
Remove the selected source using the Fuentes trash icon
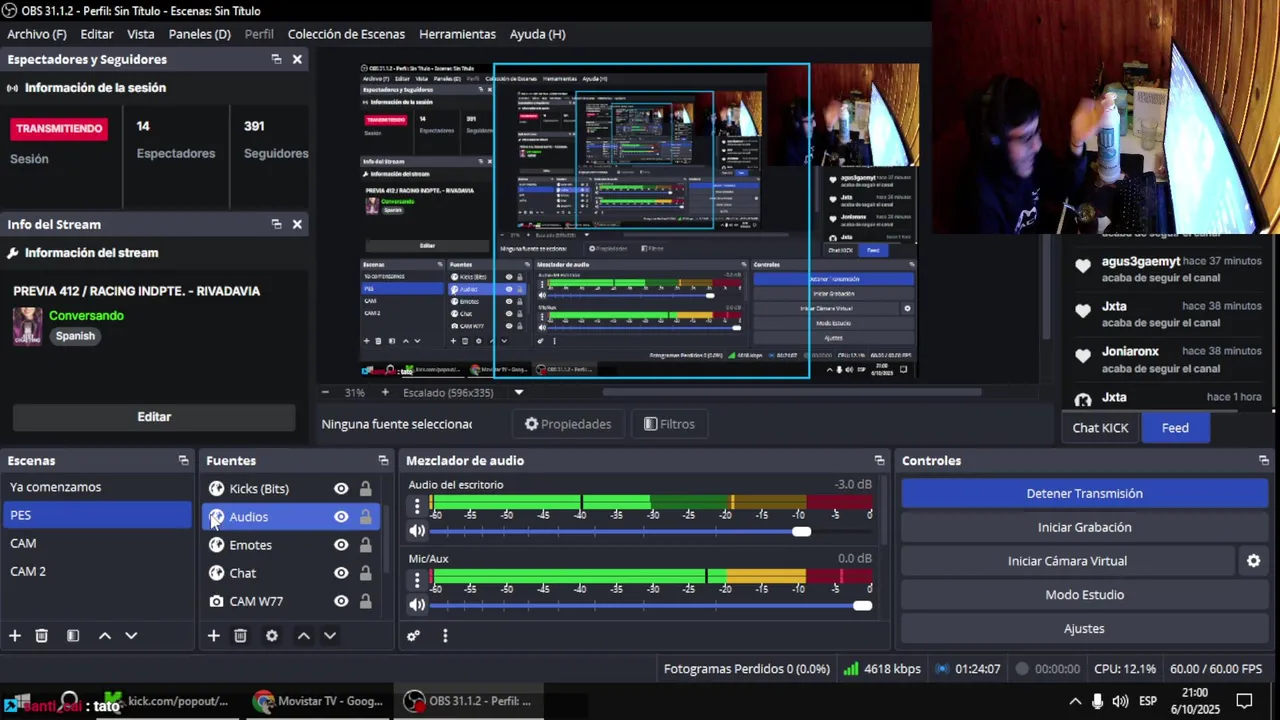[x=240, y=636]
